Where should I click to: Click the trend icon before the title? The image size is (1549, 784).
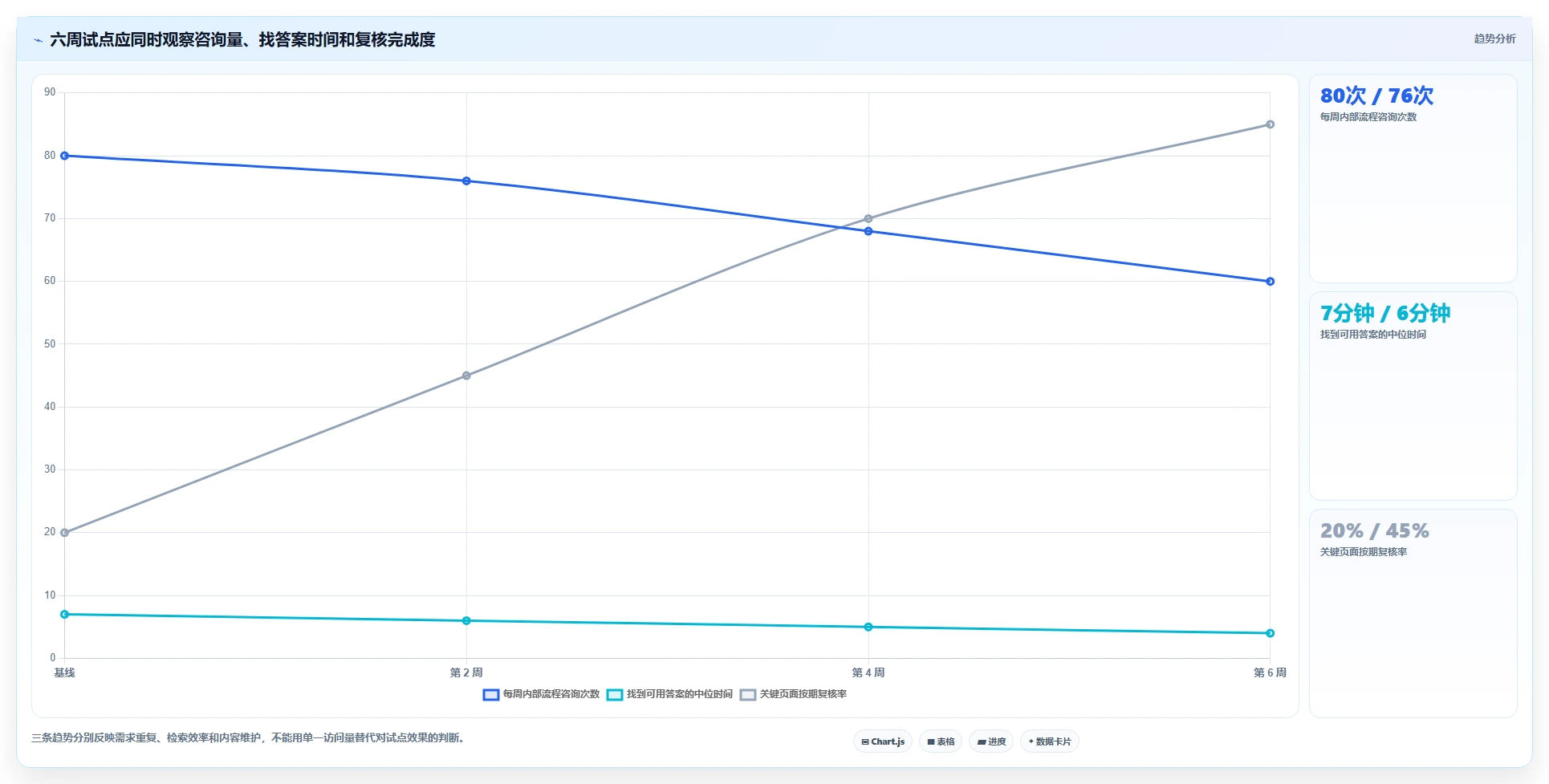pos(38,40)
